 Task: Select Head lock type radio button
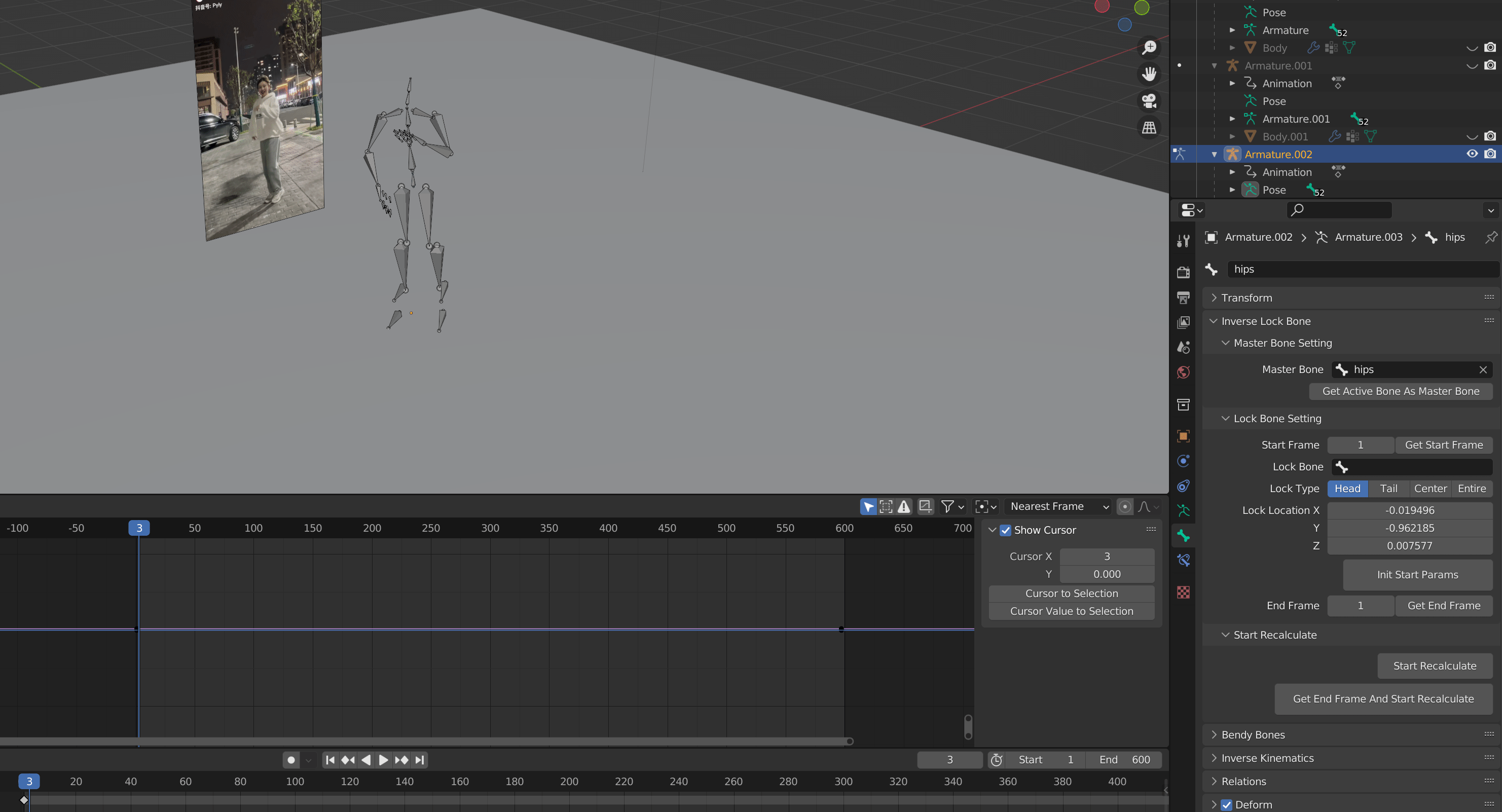tap(1348, 488)
